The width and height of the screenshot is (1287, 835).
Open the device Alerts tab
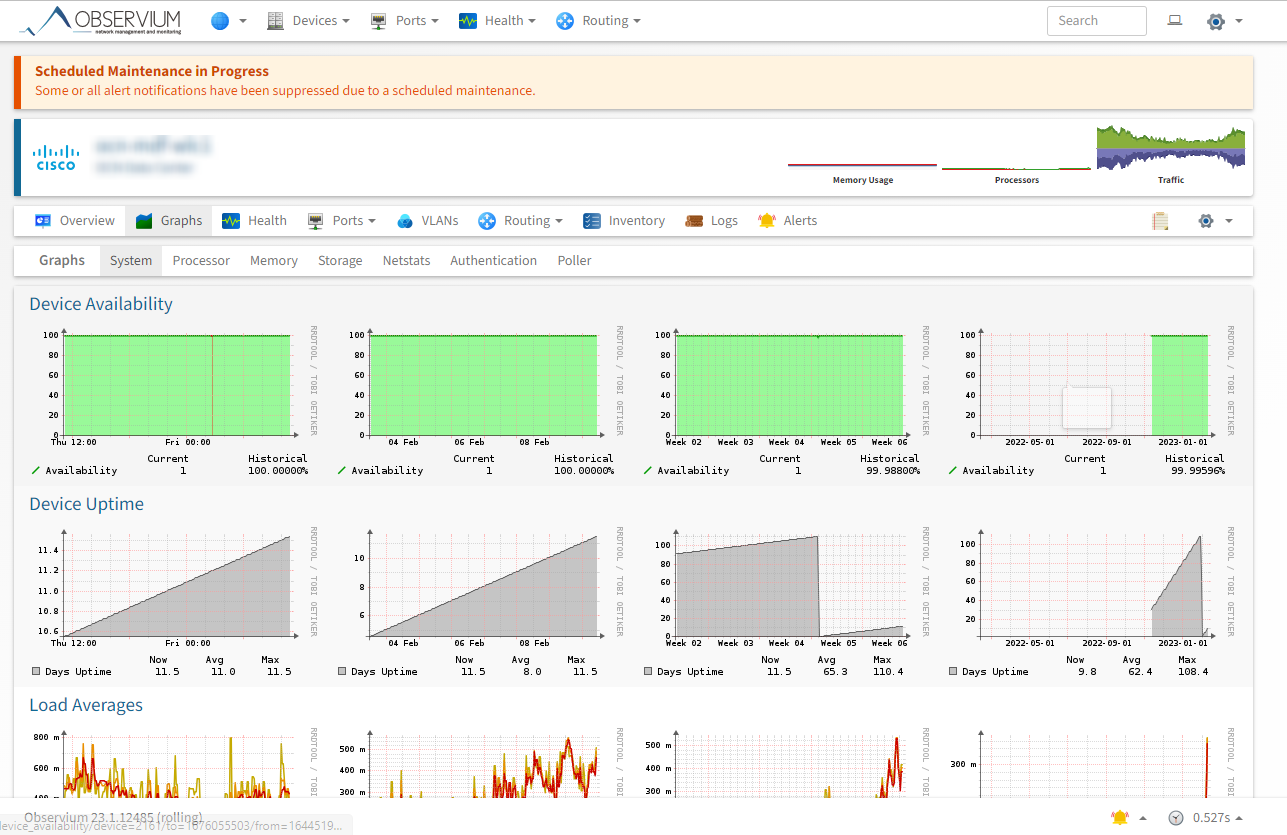pyautogui.click(x=788, y=221)
